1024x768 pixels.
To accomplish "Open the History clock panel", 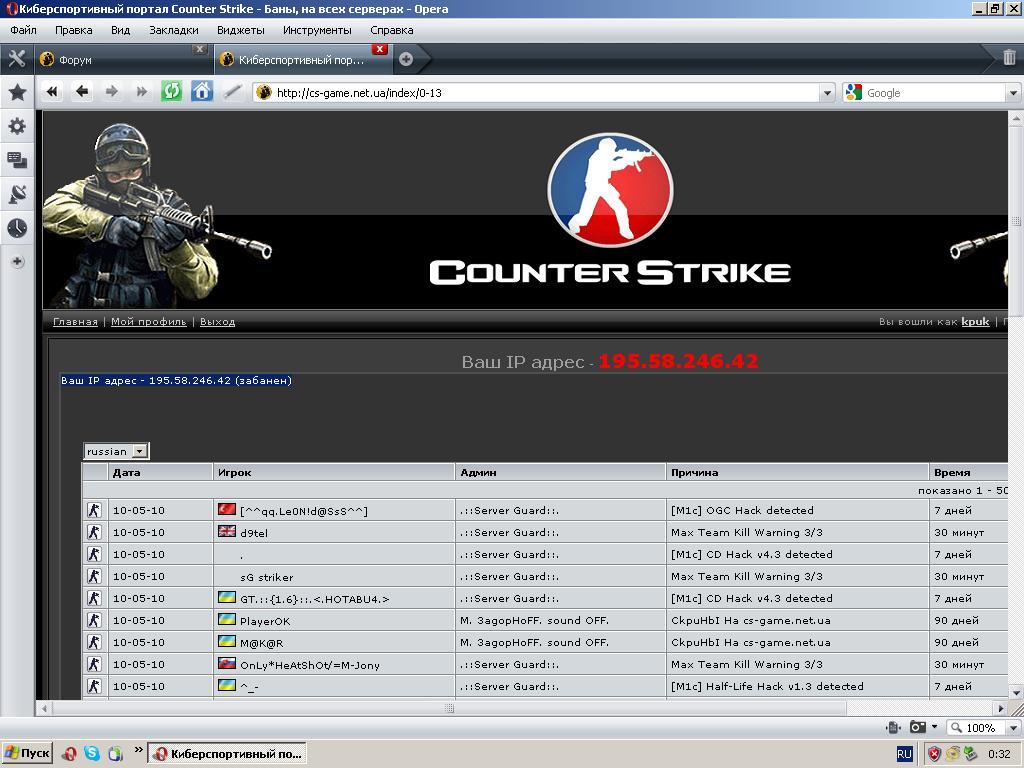I will coord(17,228).
